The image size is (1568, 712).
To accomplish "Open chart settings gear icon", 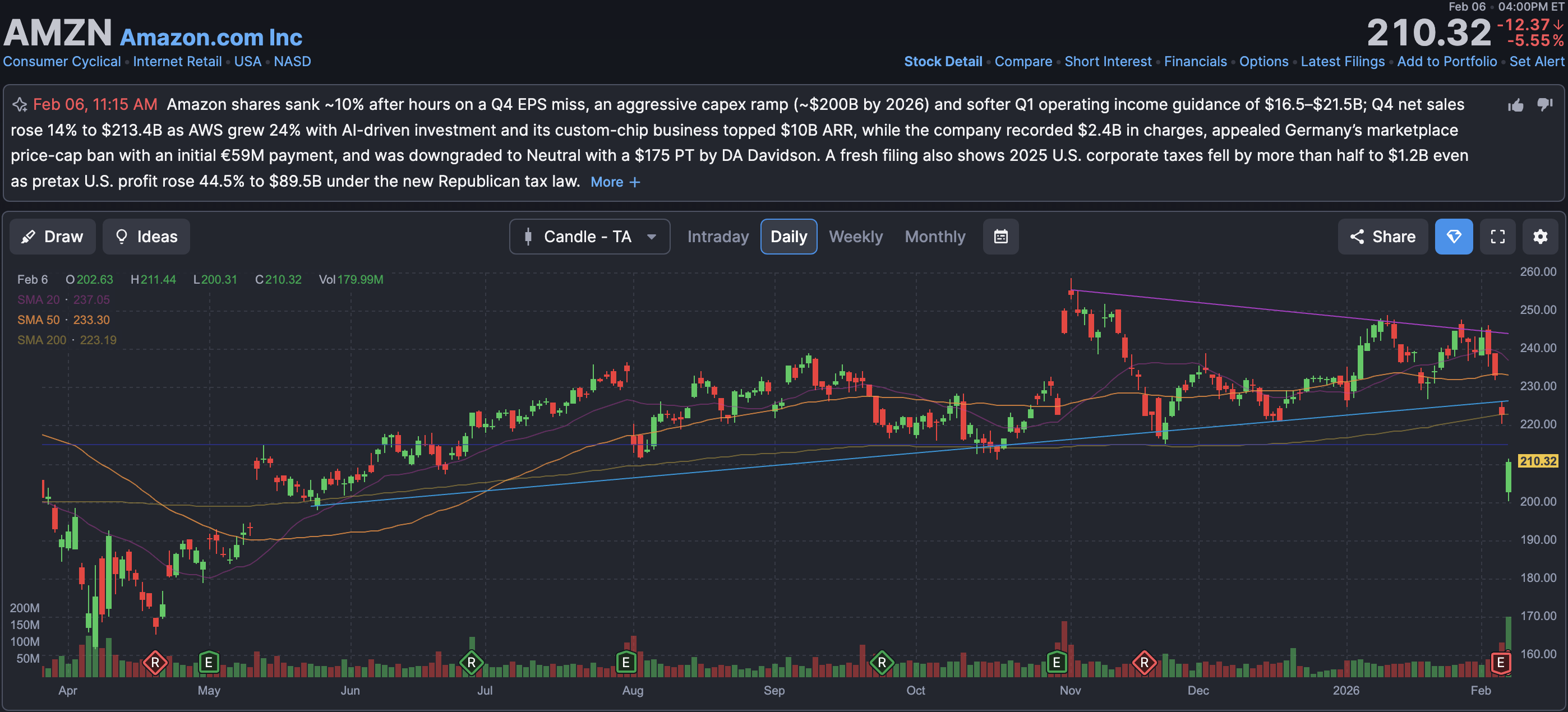I will 1540,237.
